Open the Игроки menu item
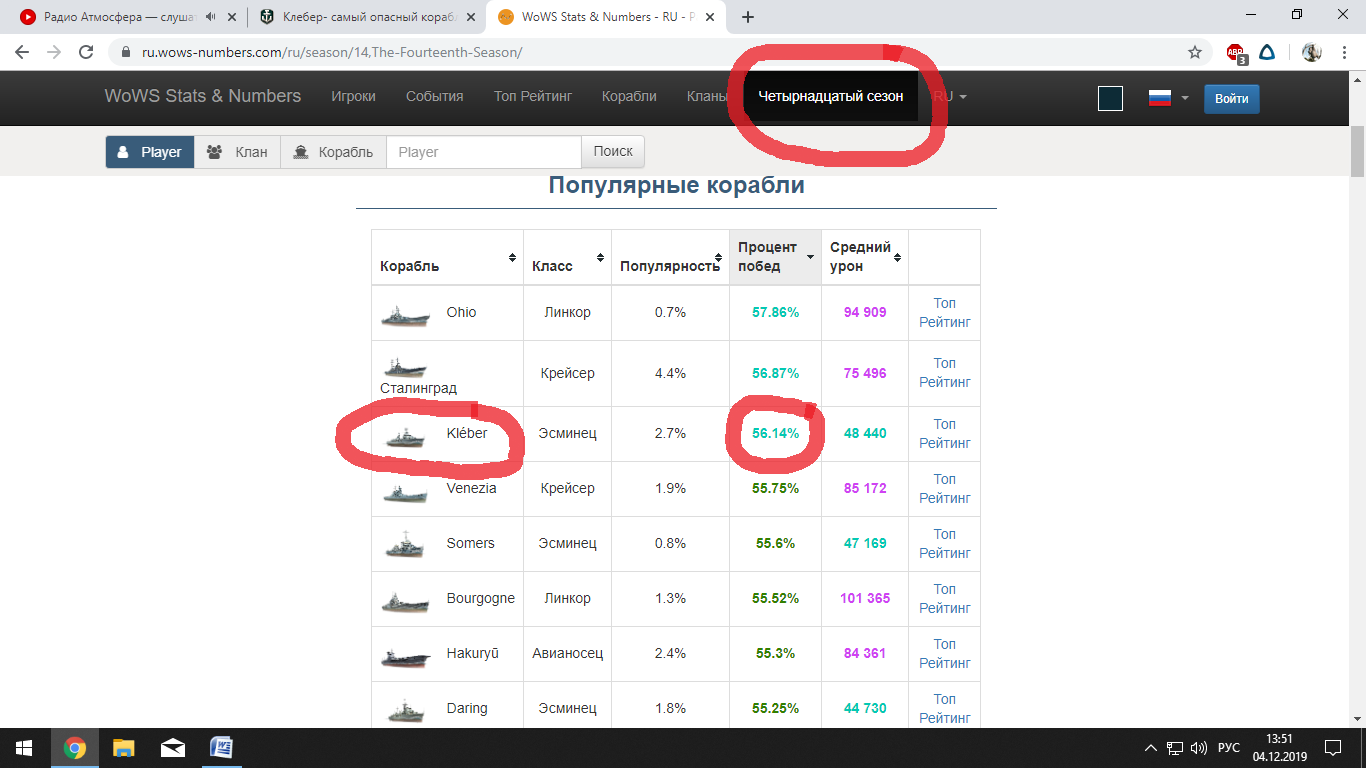This screenshot has height=768, width=1366. 353,97
